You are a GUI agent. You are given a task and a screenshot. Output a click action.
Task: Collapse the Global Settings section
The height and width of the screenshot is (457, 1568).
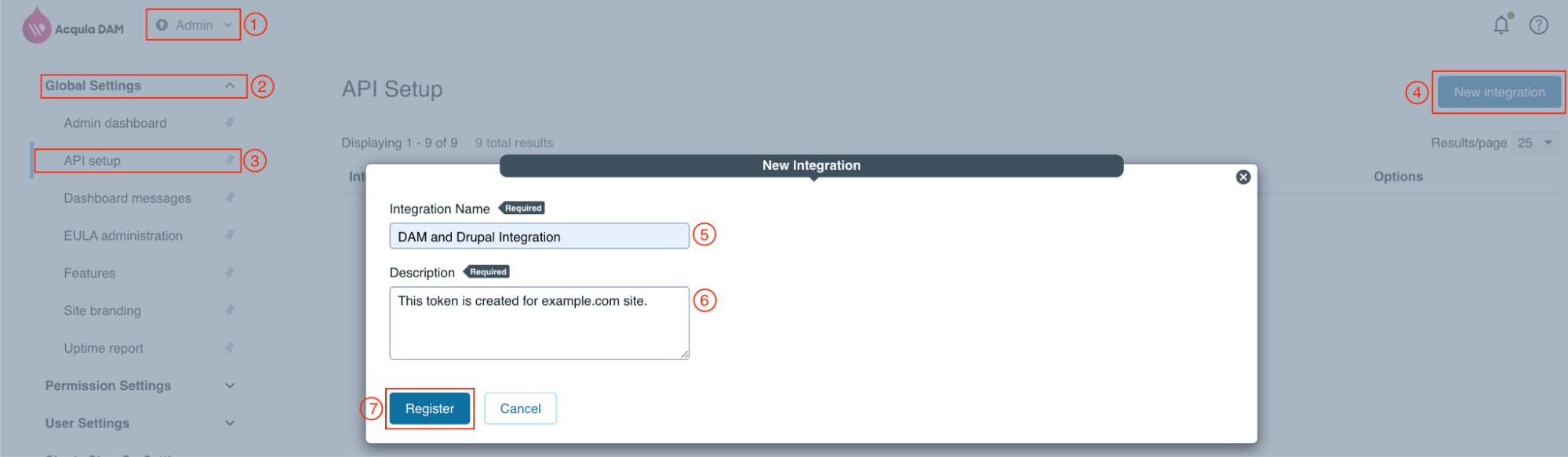point(230,86)
